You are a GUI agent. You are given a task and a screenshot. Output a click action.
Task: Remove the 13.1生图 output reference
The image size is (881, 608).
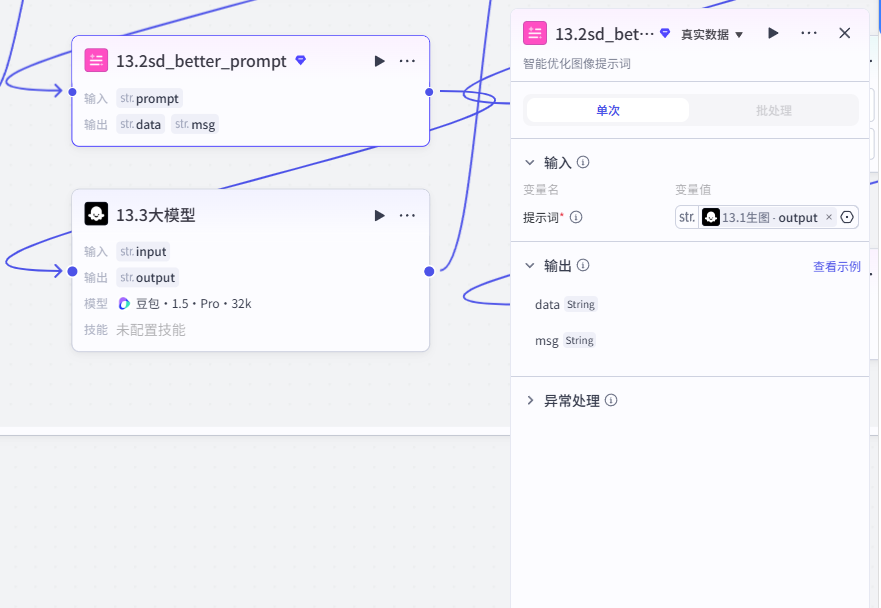point(829,217)
